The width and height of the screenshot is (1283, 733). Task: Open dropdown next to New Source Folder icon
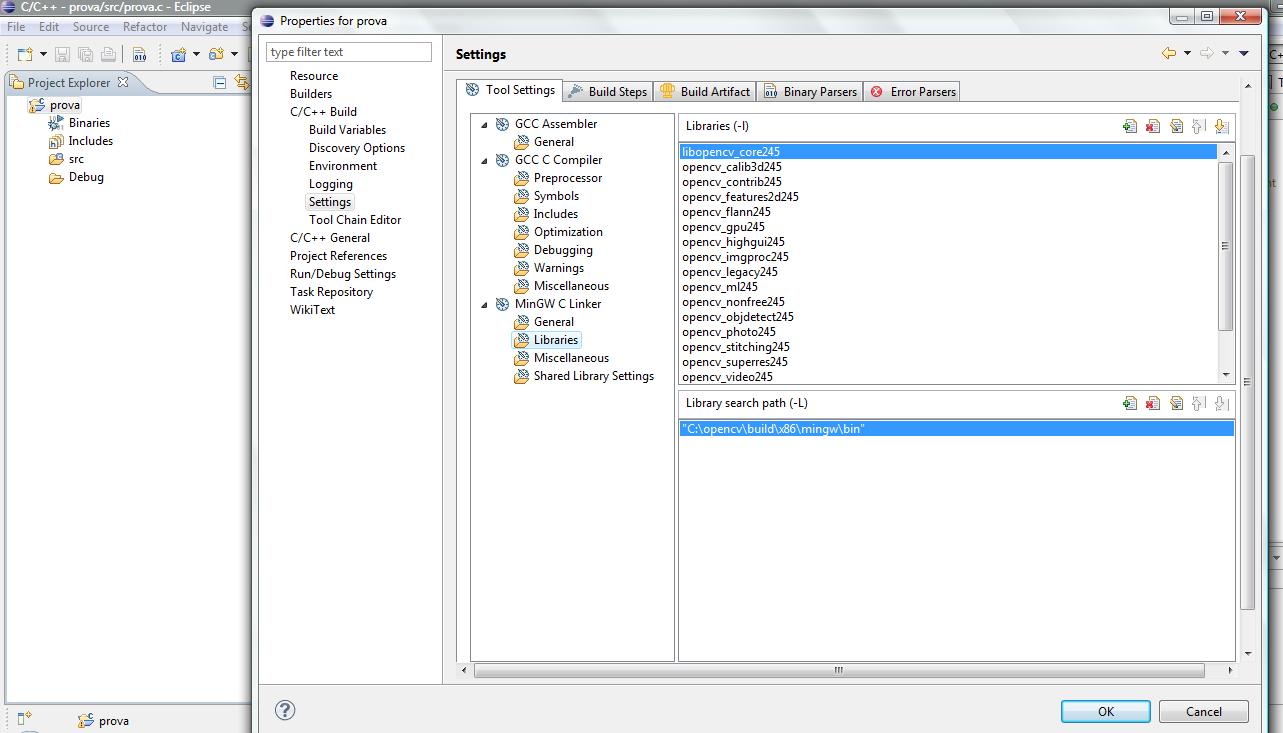[234, 54]
